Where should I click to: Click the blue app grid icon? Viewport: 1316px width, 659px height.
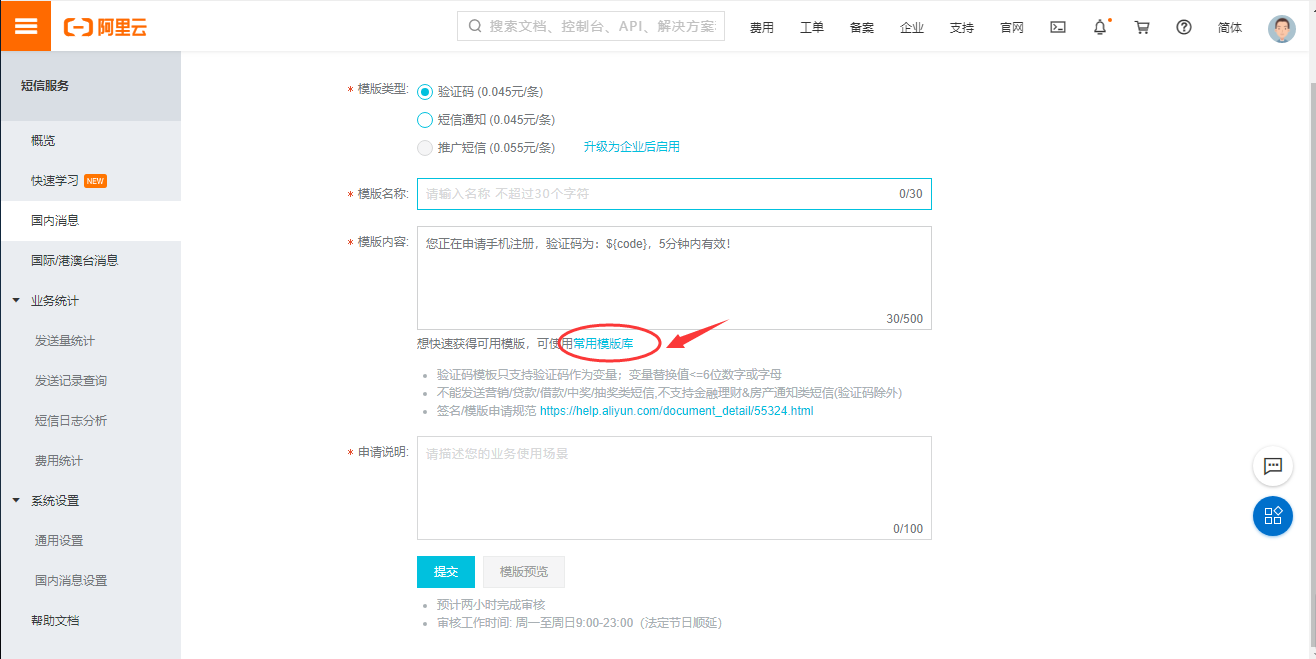pos(1272,516)
